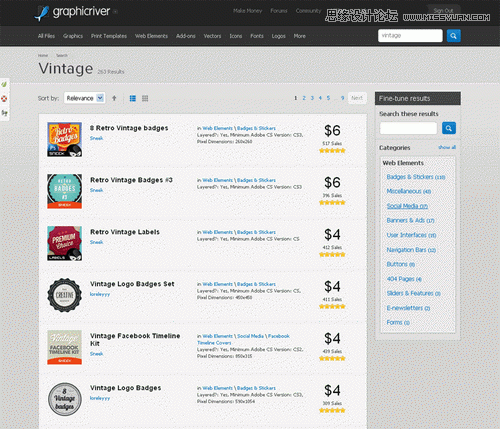Click the Forums link
500x429 pixels.
279,11
